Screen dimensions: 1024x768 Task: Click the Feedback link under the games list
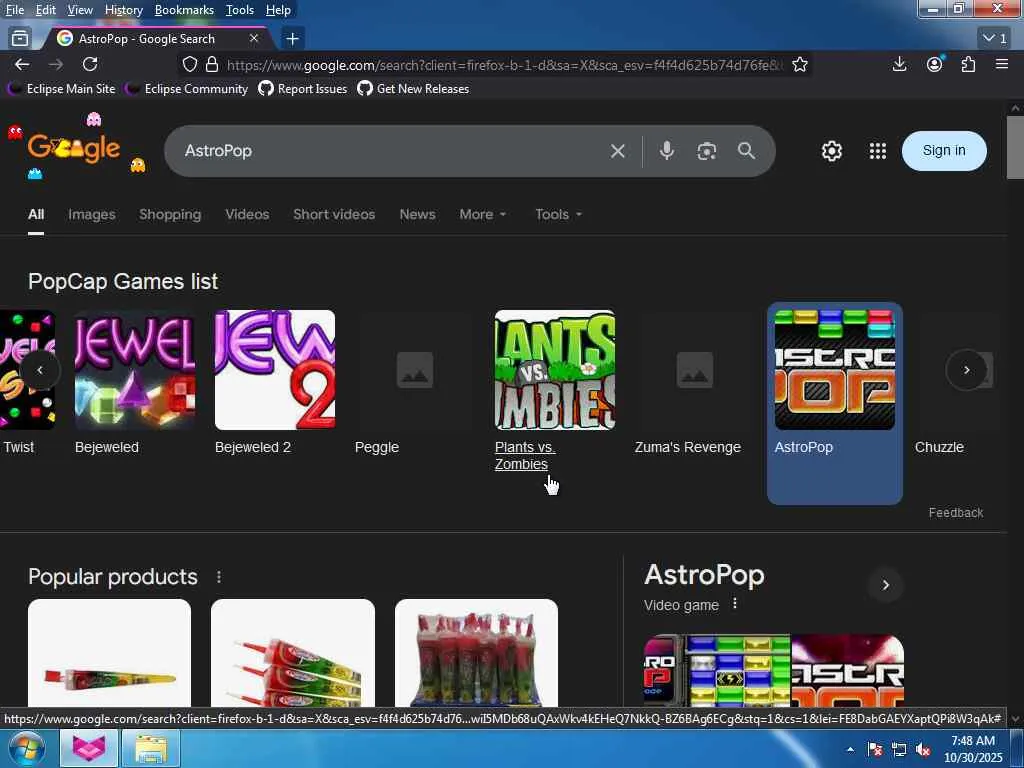click(x=955, y=513)
